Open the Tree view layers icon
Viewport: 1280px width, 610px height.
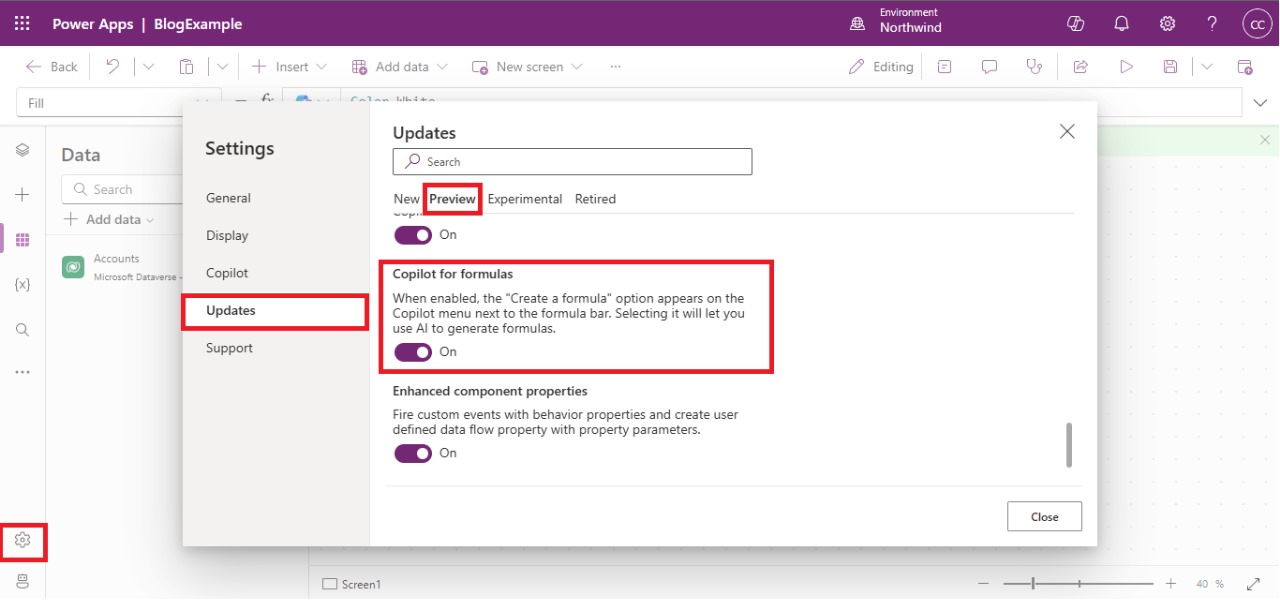click(22, 150)
